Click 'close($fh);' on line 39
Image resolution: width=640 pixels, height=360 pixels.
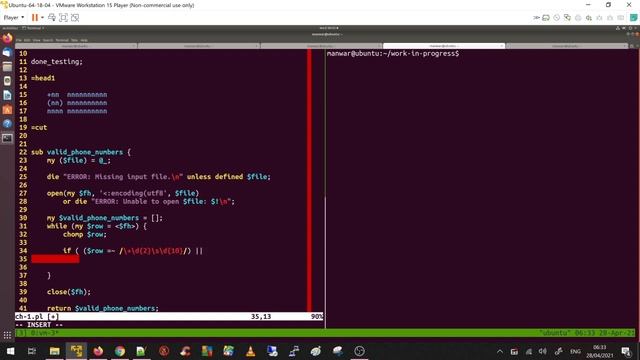[x=69, y=292]
